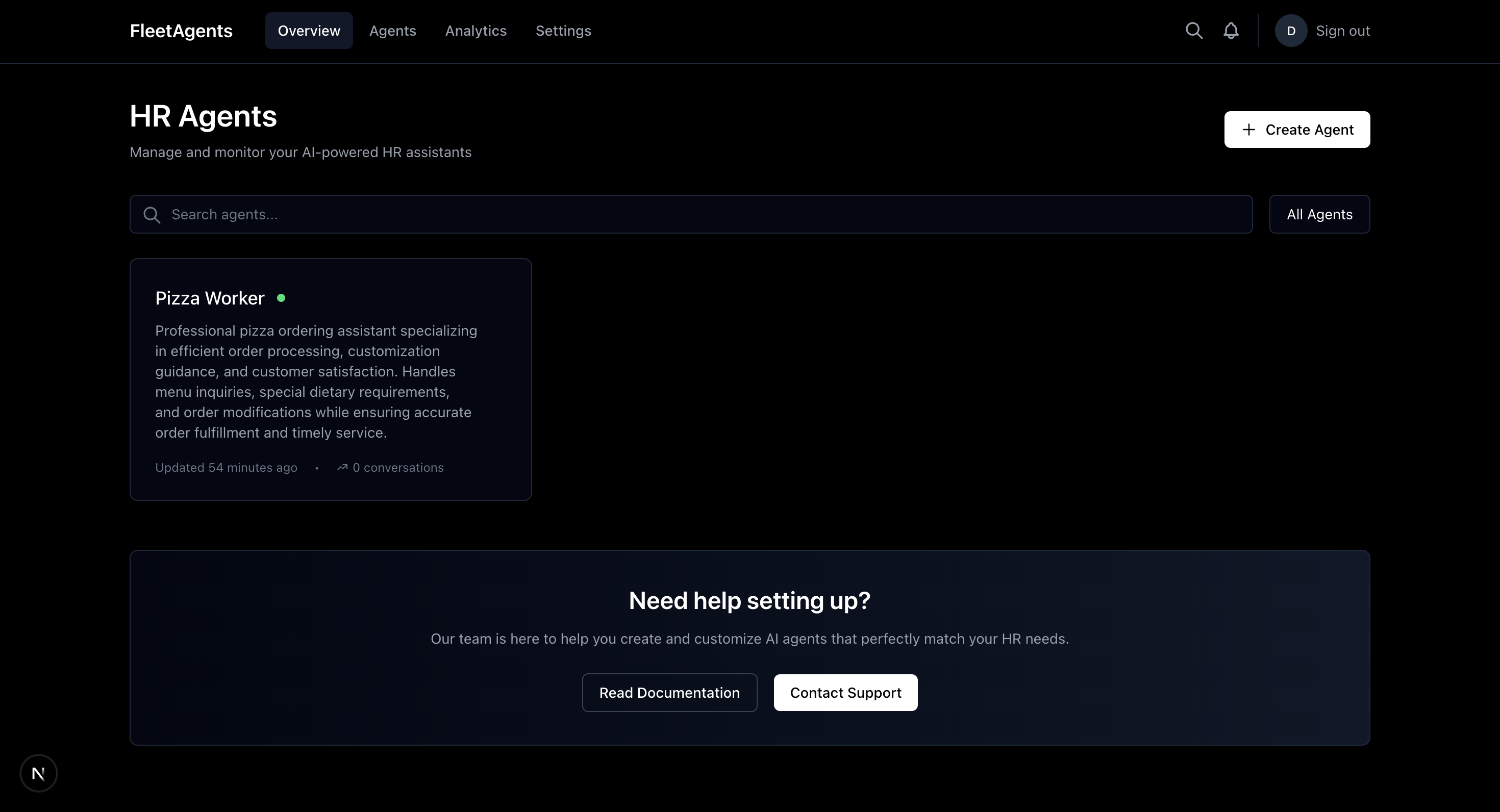Switch to the Overview tab
Screen dimensions: 1500x812
(x=309, y=31)
